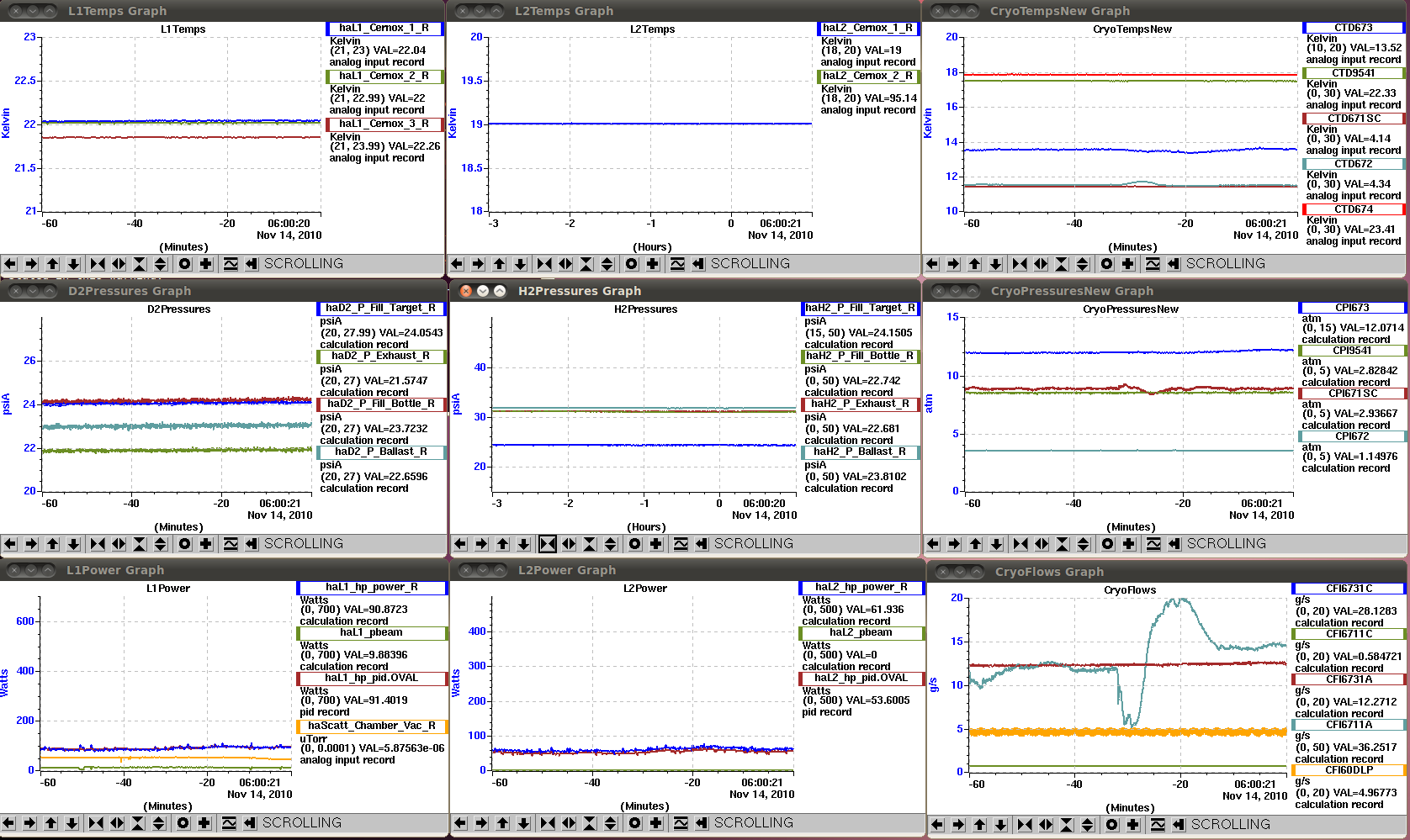Pan right in L1Temps Graph toolbar
1410x840 pixels.
pyautogui.click(x=31, y=264)
